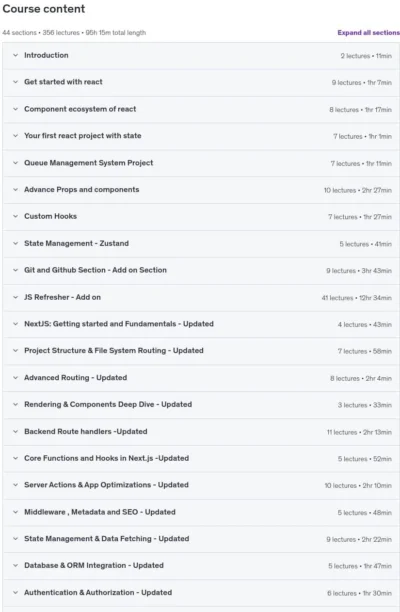The height and width of the screenshot is (612, 400).
Task: Click chevron next to Core Functions and Hooks in Next.js
Action: pyautogui.click(x=16, y=458)
